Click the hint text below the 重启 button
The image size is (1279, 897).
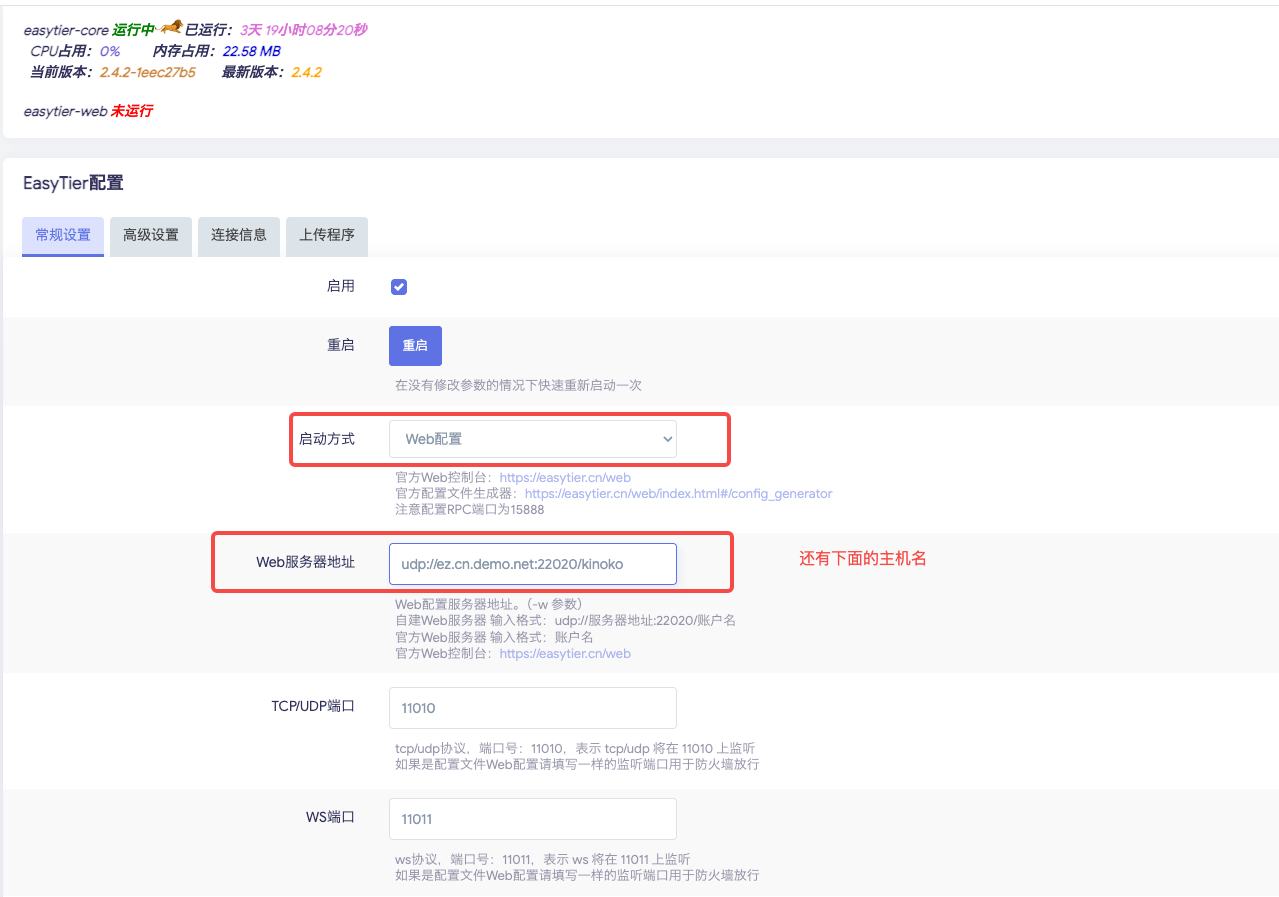point(518,385)
